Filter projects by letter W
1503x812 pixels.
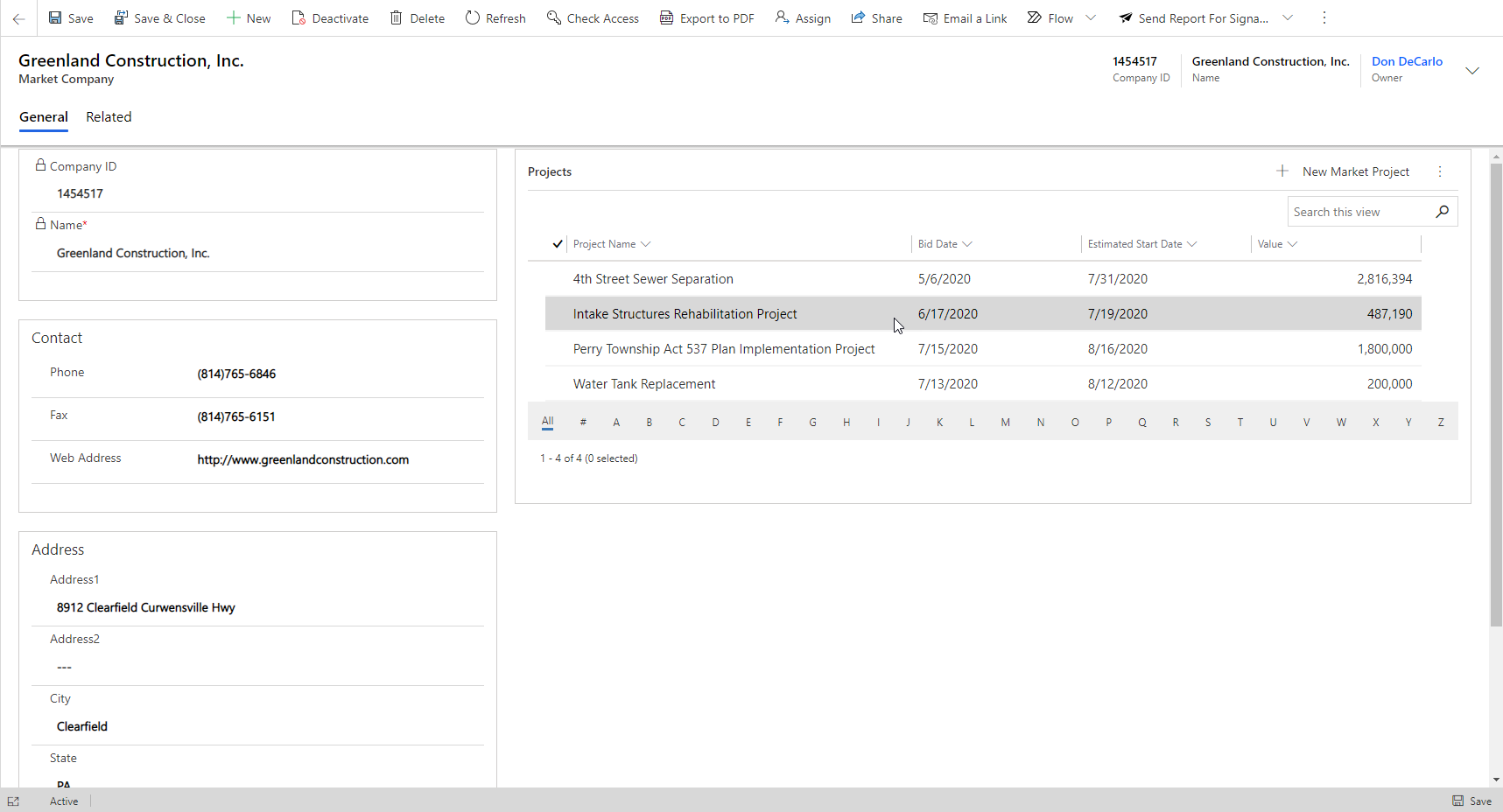point(1341,423)
